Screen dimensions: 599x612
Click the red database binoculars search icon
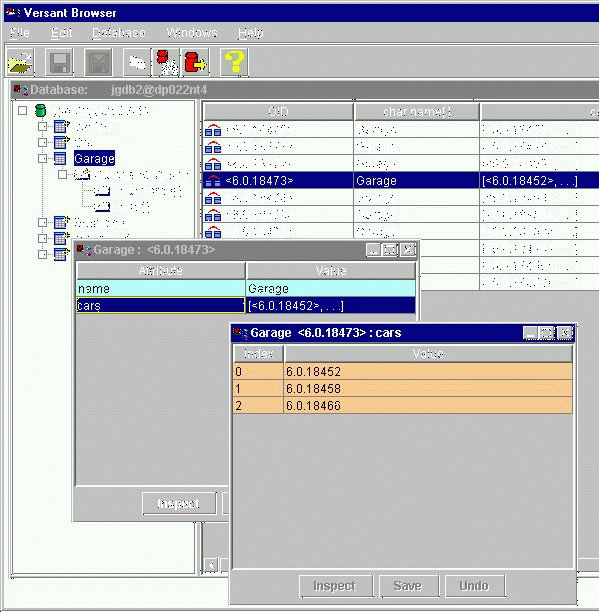click(167, 62)
